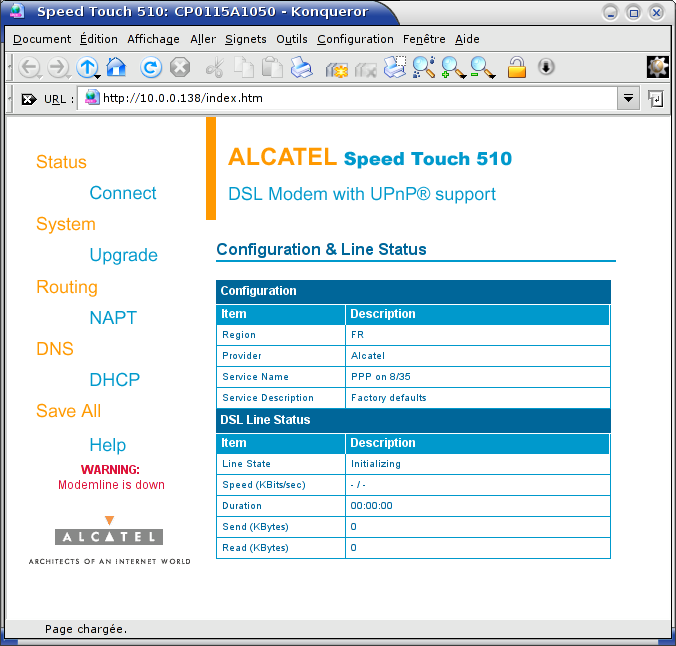The image size is (676, 646).
Task: Click the KDE gear throbber icon
Action: click(x=657, y=67)
